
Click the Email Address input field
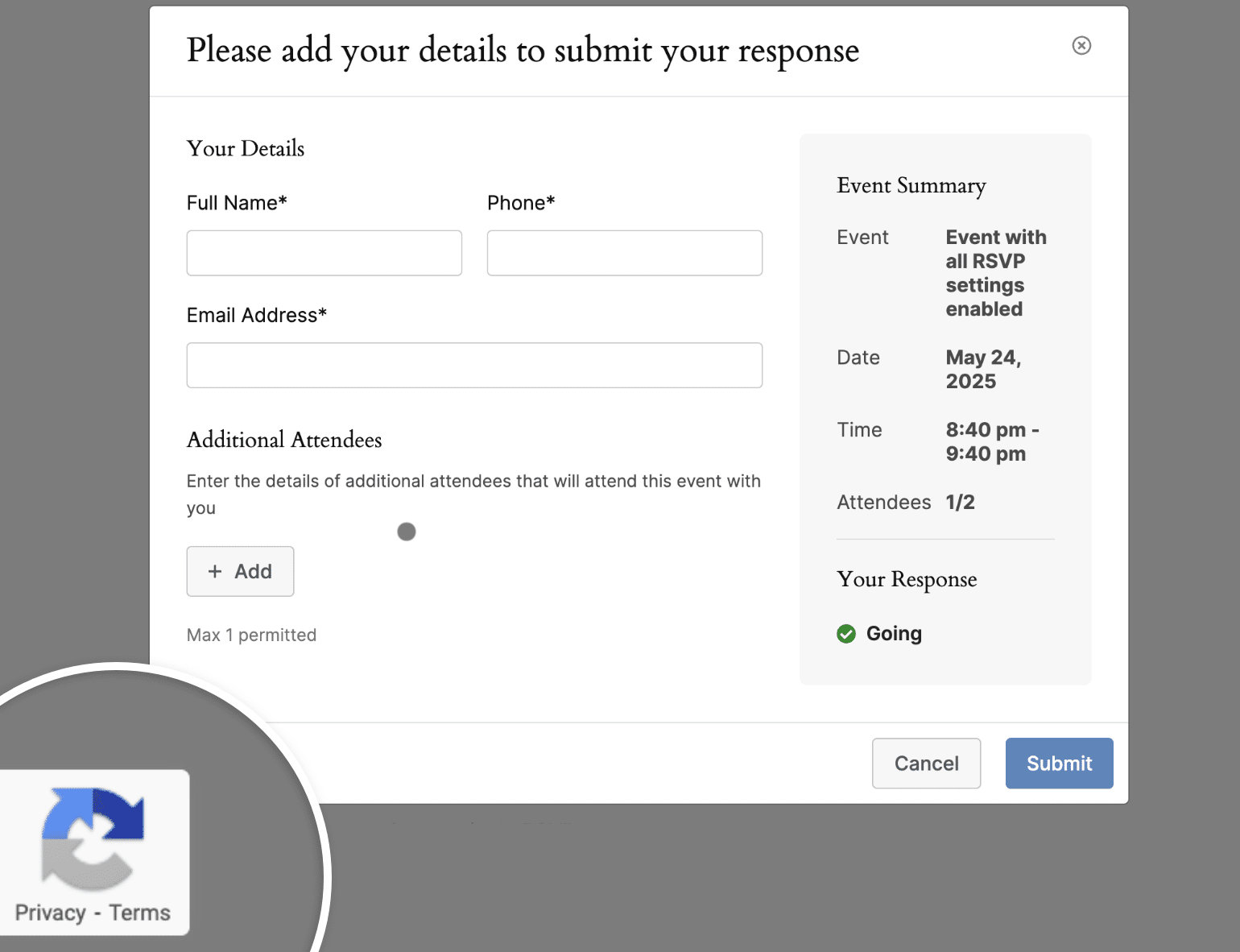click(474, 365)
